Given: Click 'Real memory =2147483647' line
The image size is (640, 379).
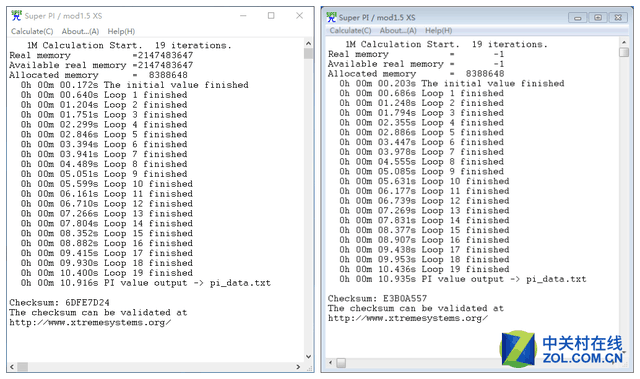Looking at the screenshot, I should coord(101,55).
